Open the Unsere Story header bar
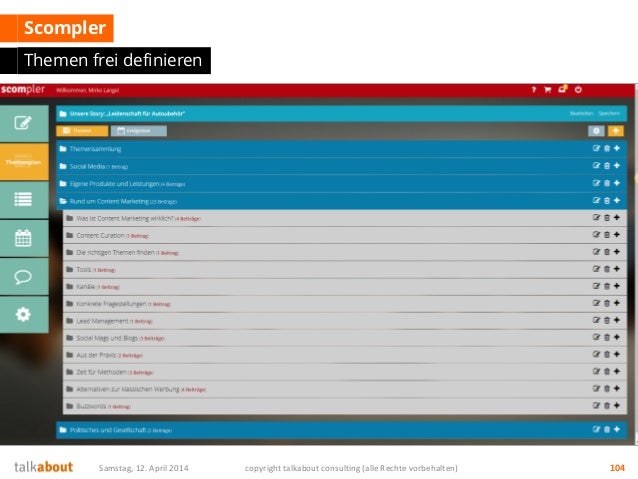 point(341,114)
